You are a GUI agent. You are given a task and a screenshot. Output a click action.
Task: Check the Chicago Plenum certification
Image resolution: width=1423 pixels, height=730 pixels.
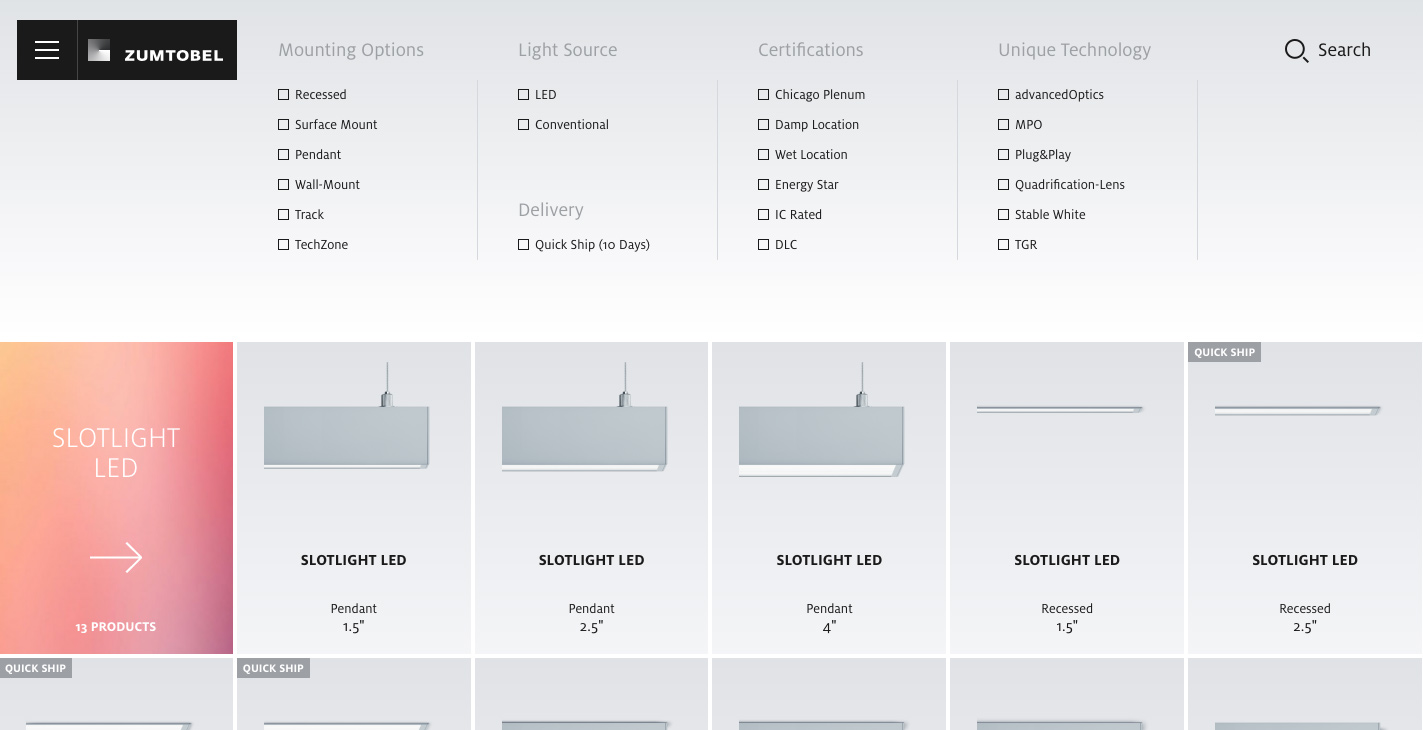click(764, 95)
